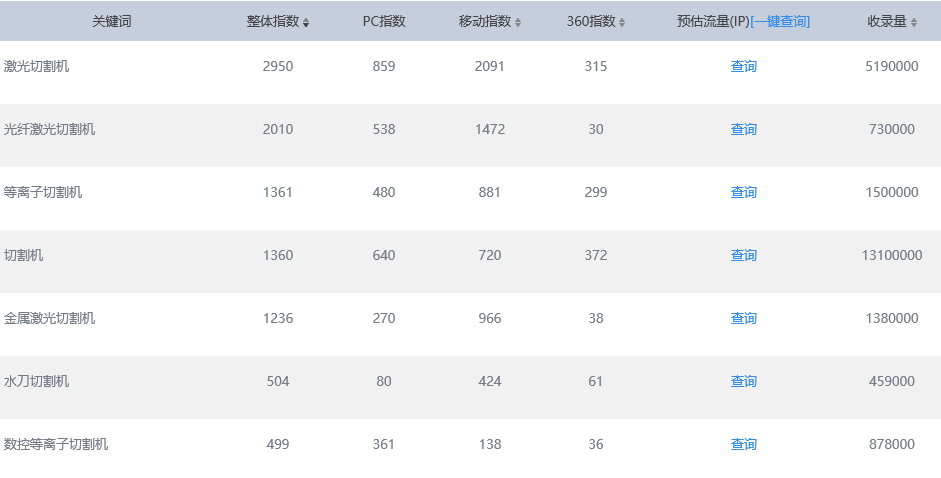The height and width of the screenshot is (478, 941).
Task: Open the keyword 光纤激光切割机
Action: coord(49,129)
